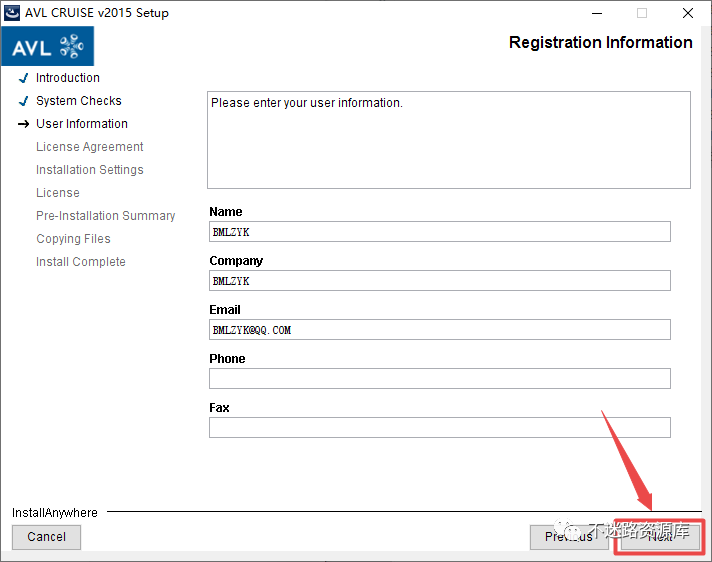Click the installer icon in title bar
The height and width of the screenshot is (562, 712).
pyautogui.click(x=12, y=13)
